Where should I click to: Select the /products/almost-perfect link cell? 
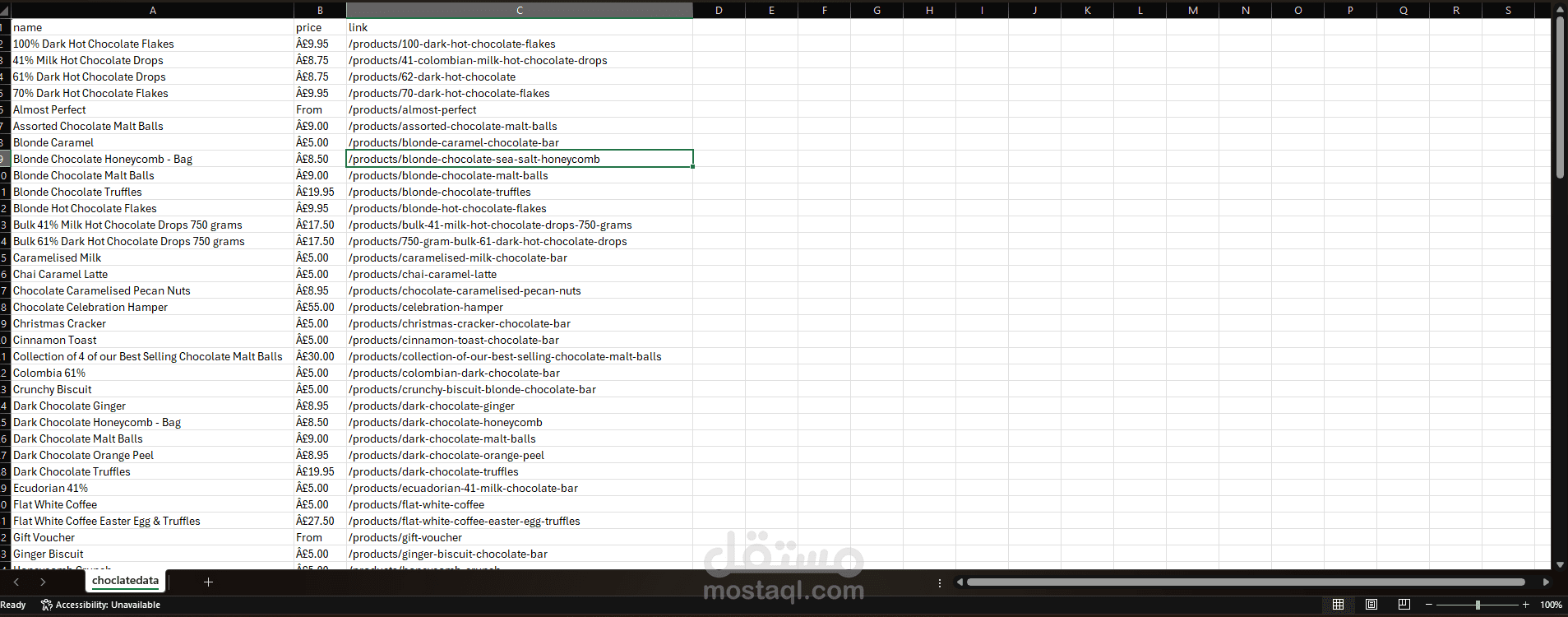520,109
